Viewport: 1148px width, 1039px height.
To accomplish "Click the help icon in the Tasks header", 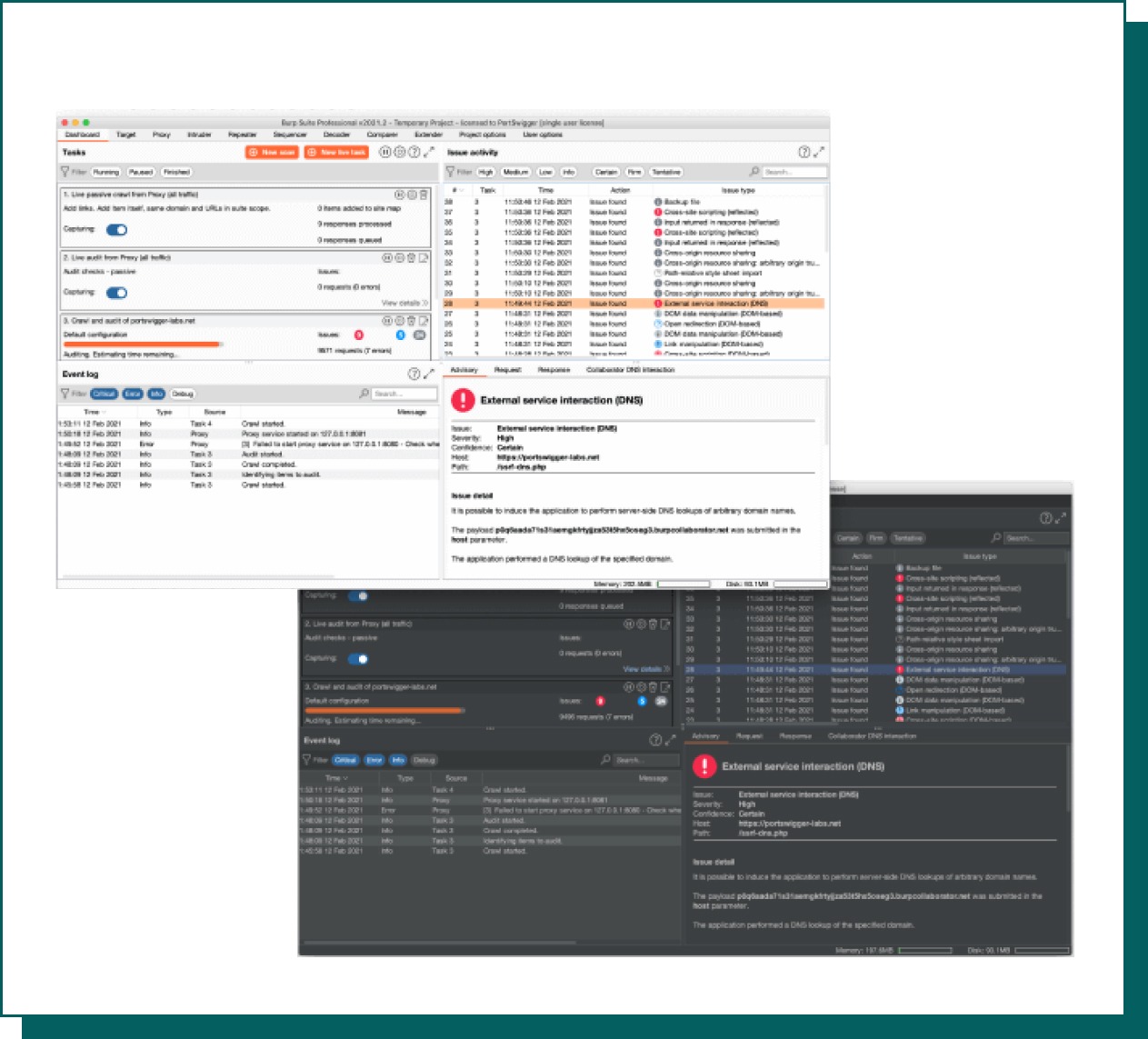I will [414, 152].
